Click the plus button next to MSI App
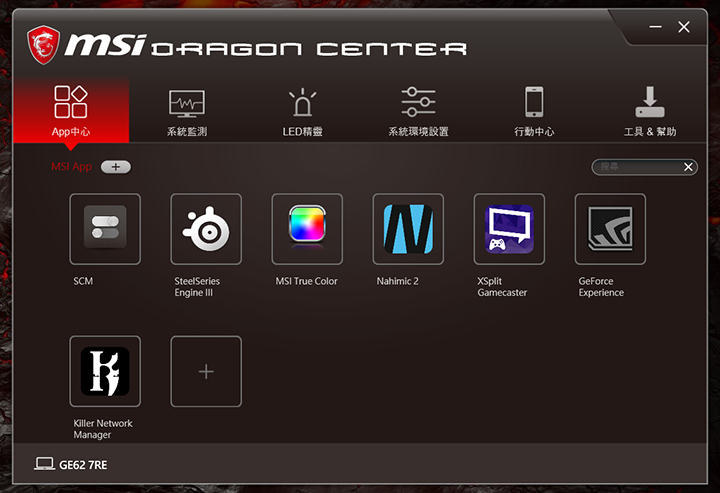Image resolution: width=720 pixels, height=493 pixels. pos(116,167)
